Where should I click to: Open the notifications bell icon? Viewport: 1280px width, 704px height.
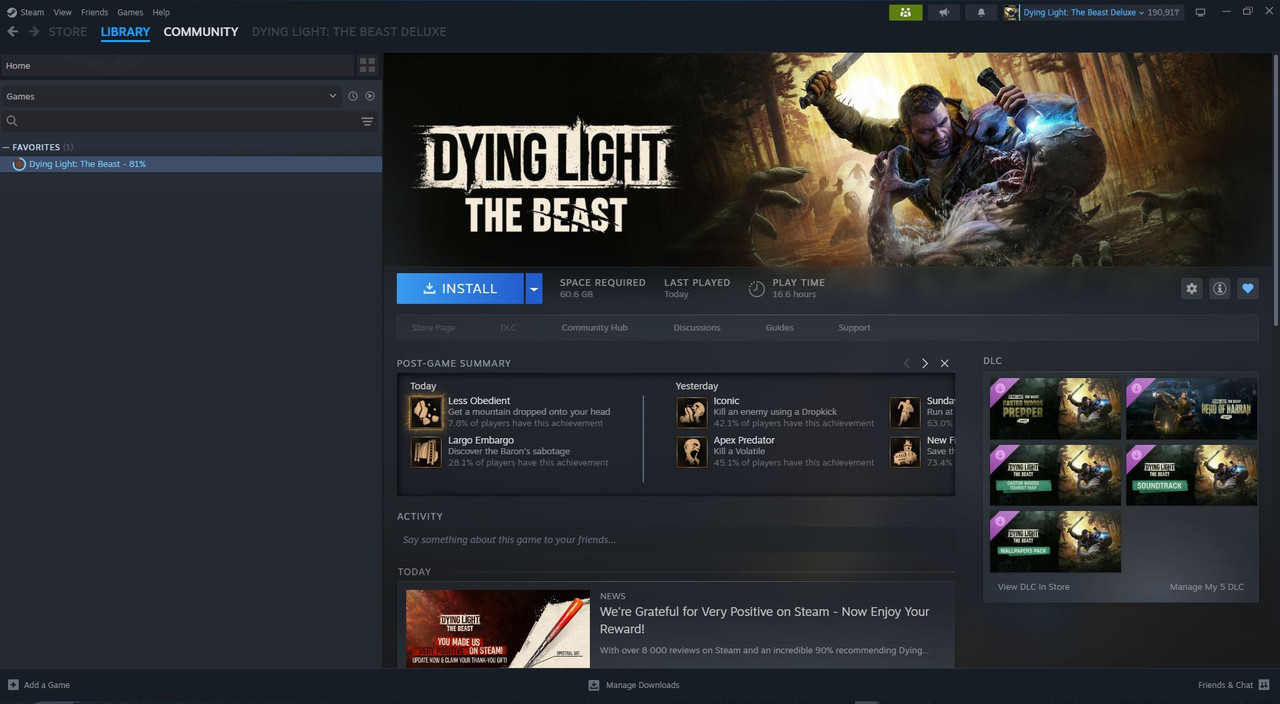(981, 12)
